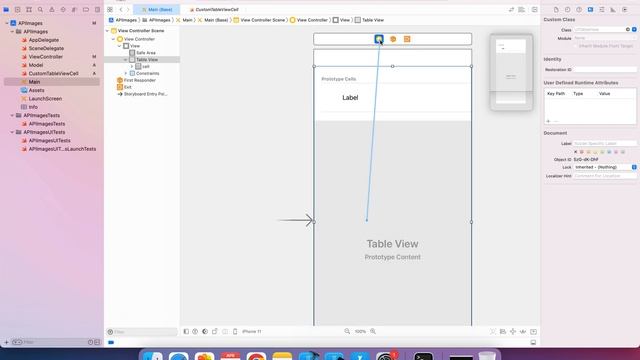Click the View Controller dock icon in the scene

coord(379,39)
